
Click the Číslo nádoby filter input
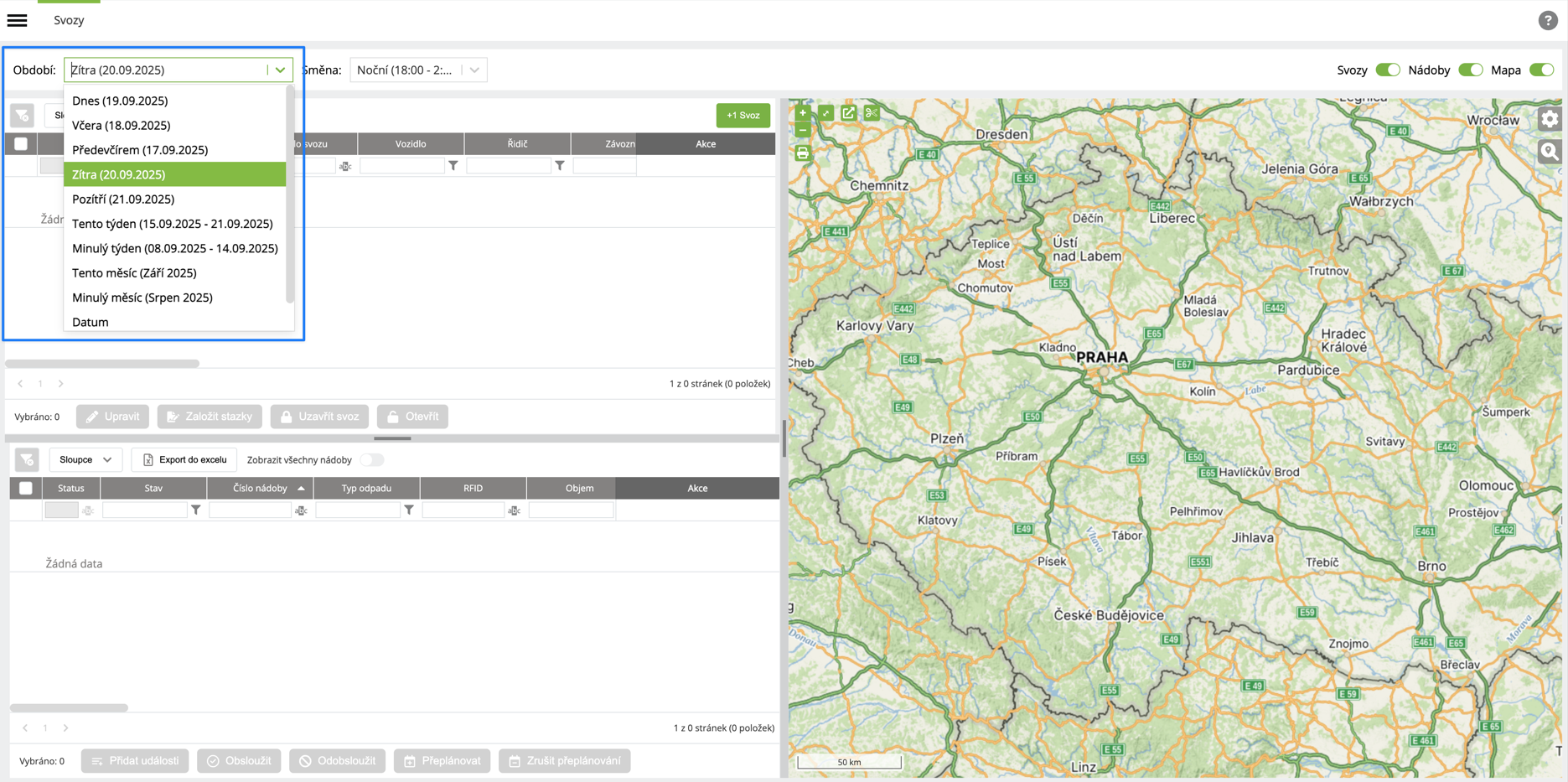pos(250,510)
